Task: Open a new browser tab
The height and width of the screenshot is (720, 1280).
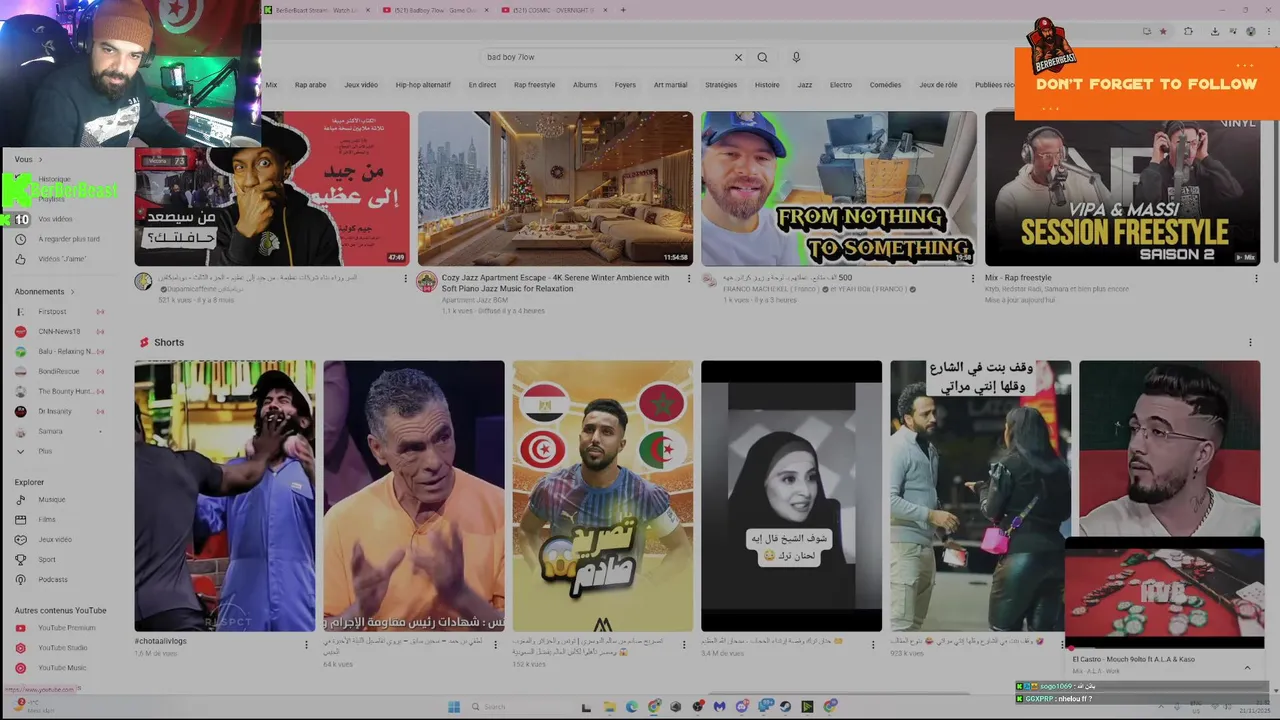Action: tap(623, 10)
